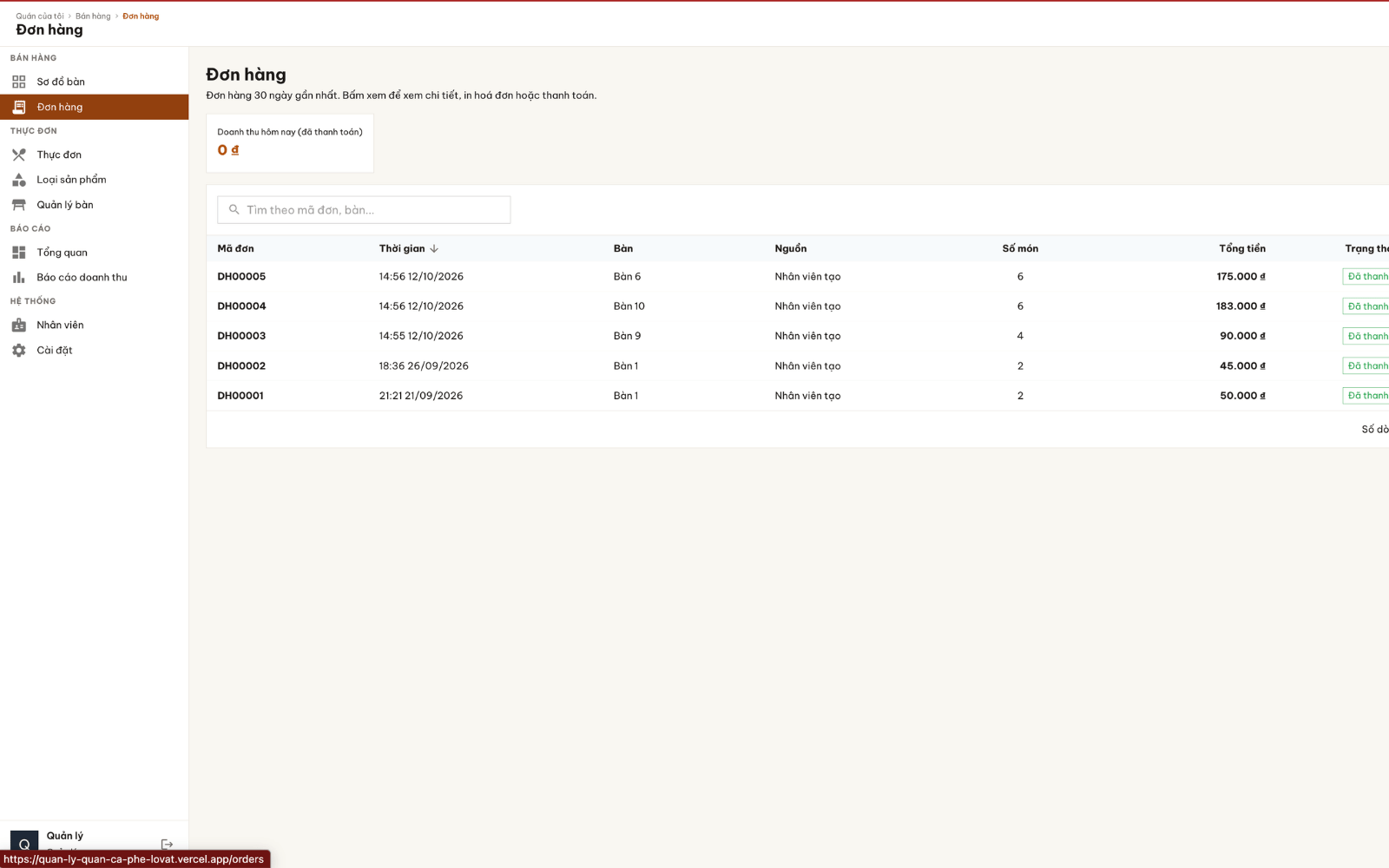Image resolution: width=1389 pixels, height=868 pixels.
Task: Click Quán của tôi breadcrumb link
Action: pos(40,16)
